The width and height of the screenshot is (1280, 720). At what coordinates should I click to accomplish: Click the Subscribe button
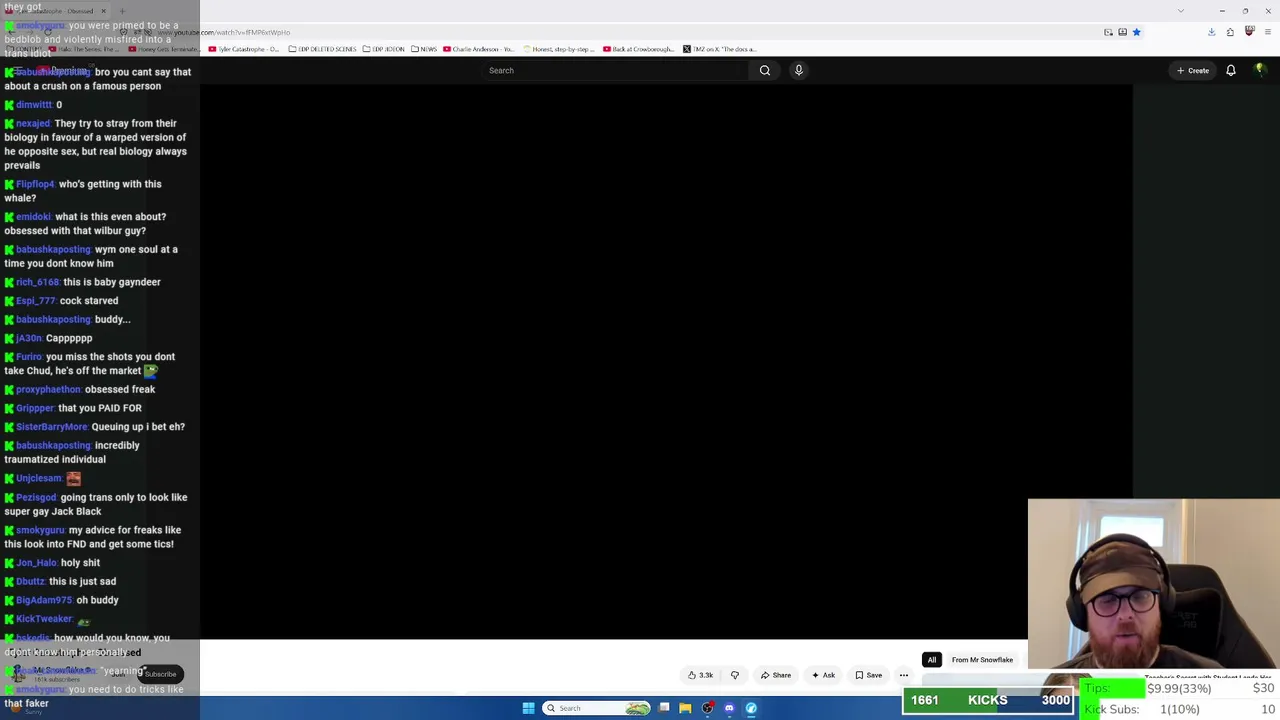point(160,674)
